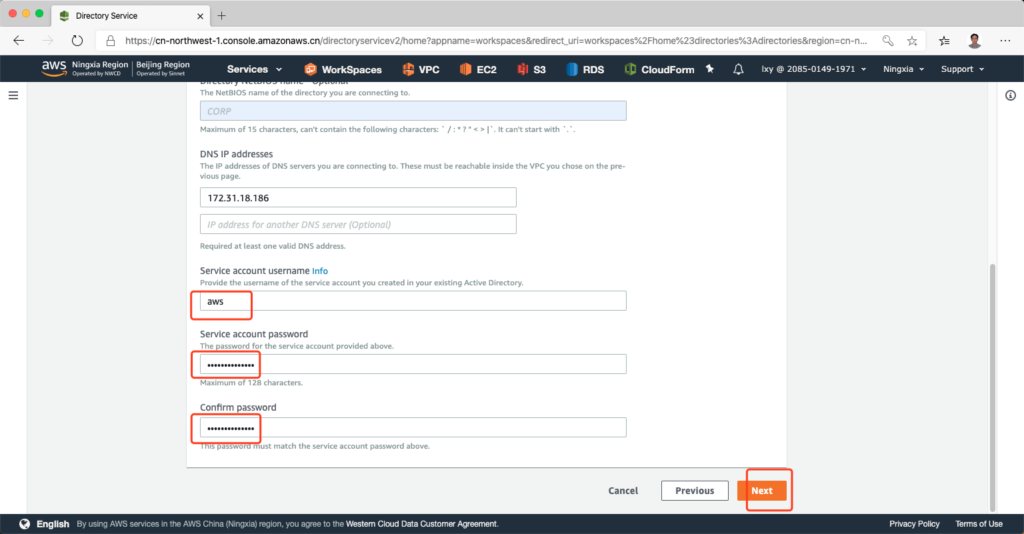Click the Next button
The image size is (1024, 534).
click(x=762, y=491)
